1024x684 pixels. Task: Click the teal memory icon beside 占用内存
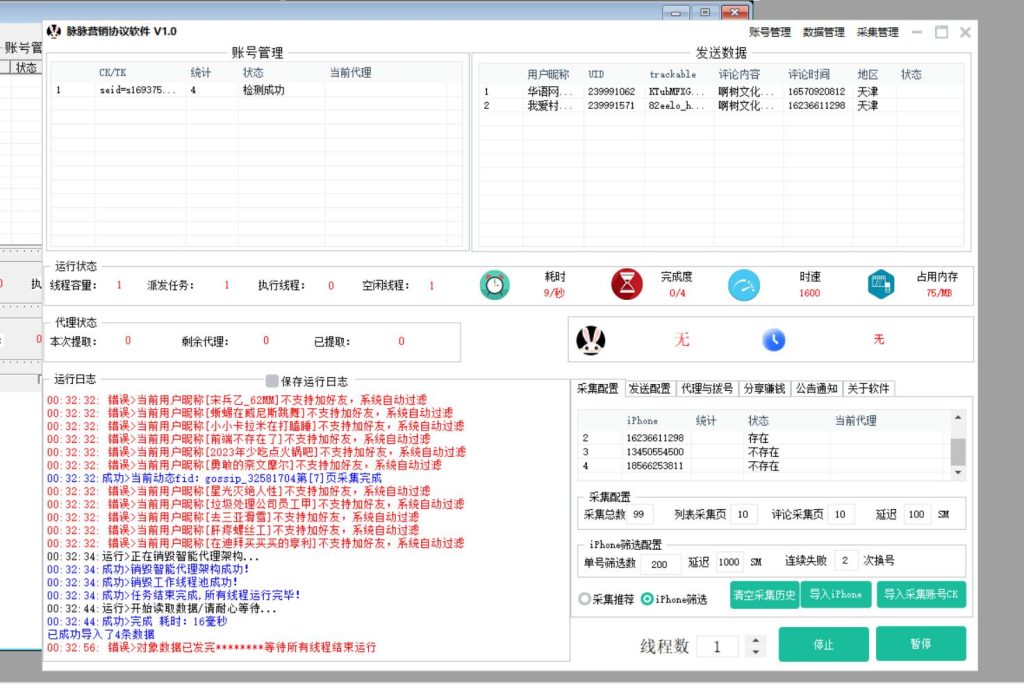[x=878, y=283]
